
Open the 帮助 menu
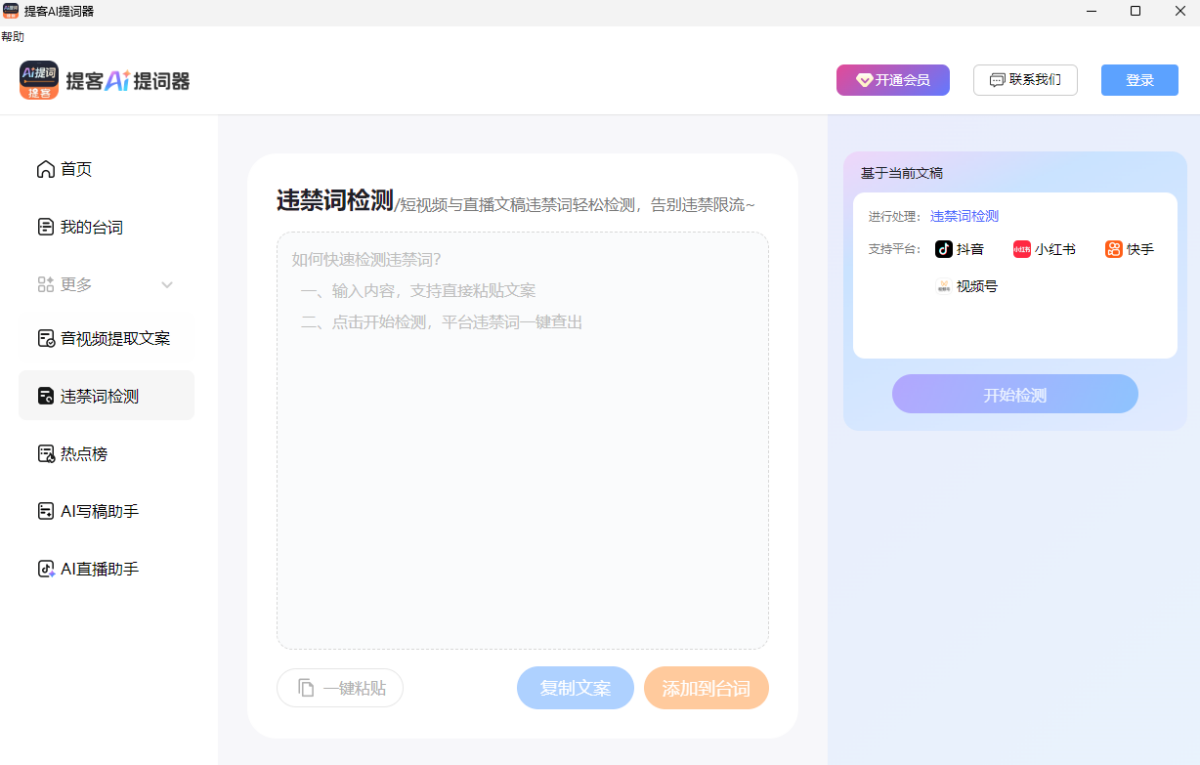pos(12,37)
